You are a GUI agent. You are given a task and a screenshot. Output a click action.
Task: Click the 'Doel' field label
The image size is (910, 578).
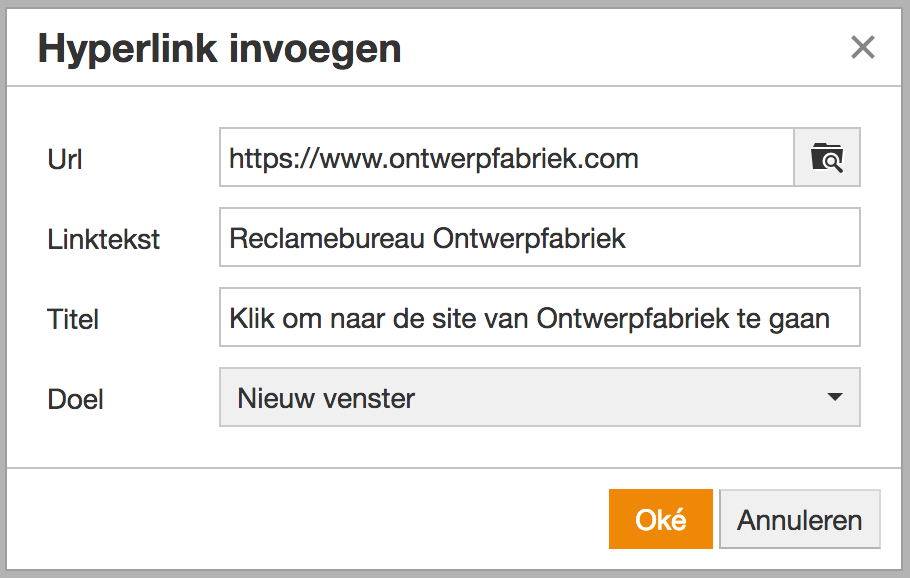pyautogui.click(x=76, y=399)
